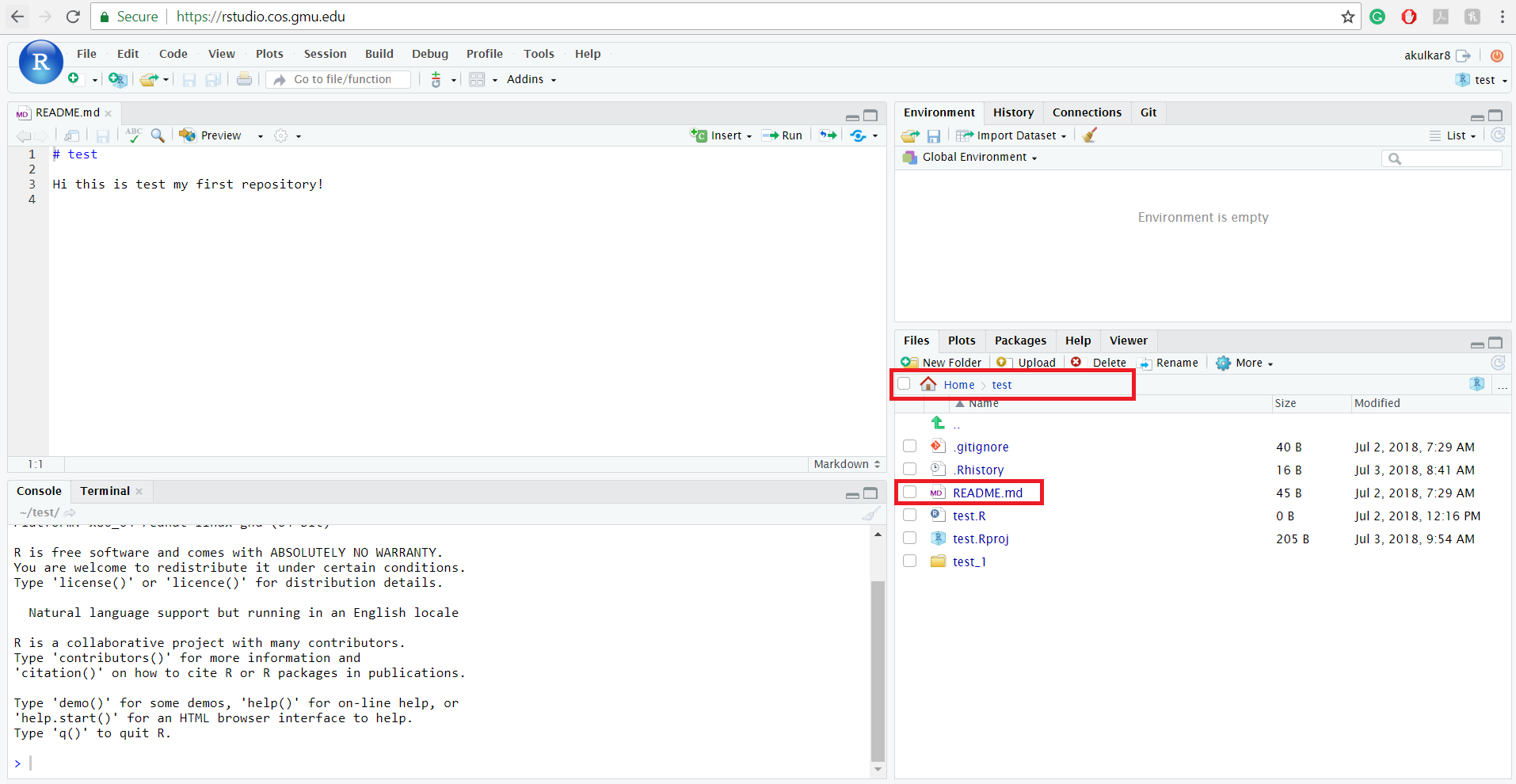The width and height of the screenshot is (1516, 784).
Task: Click the publish document icon
Action: pos(858,135)
